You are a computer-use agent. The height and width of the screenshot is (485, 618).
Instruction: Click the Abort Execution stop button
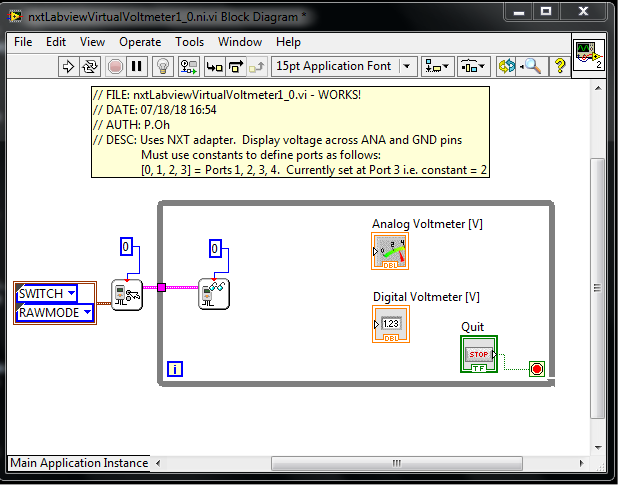click(x=115, y=66)
